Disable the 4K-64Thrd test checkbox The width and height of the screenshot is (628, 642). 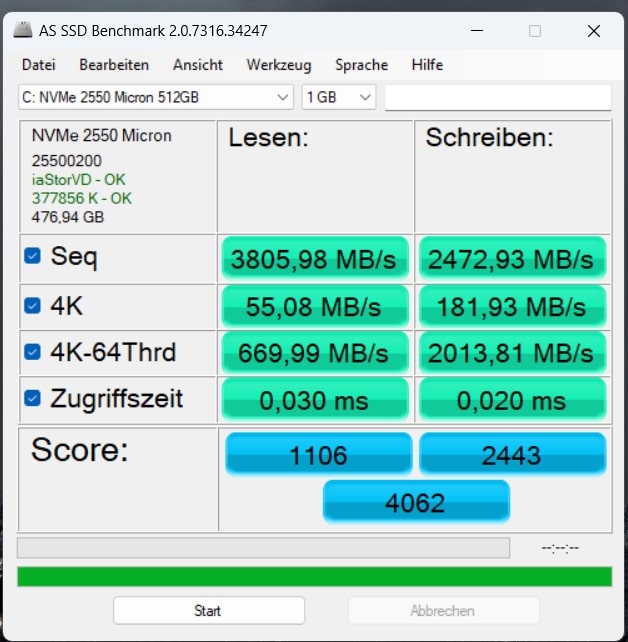32,352
